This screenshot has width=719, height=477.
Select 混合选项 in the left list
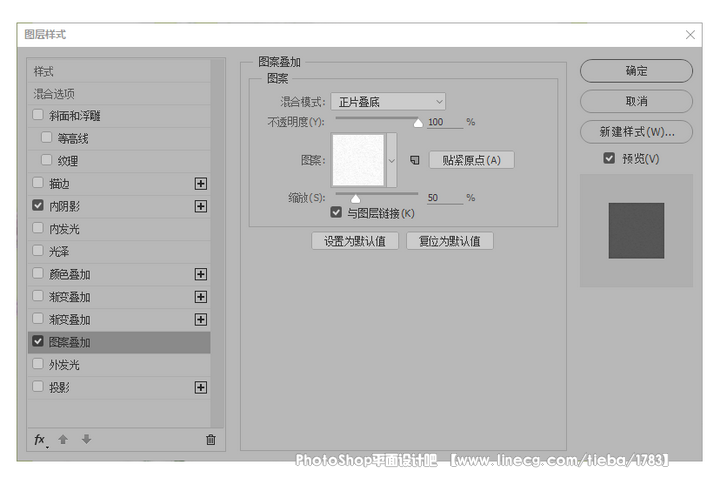(x=54, y=94)
